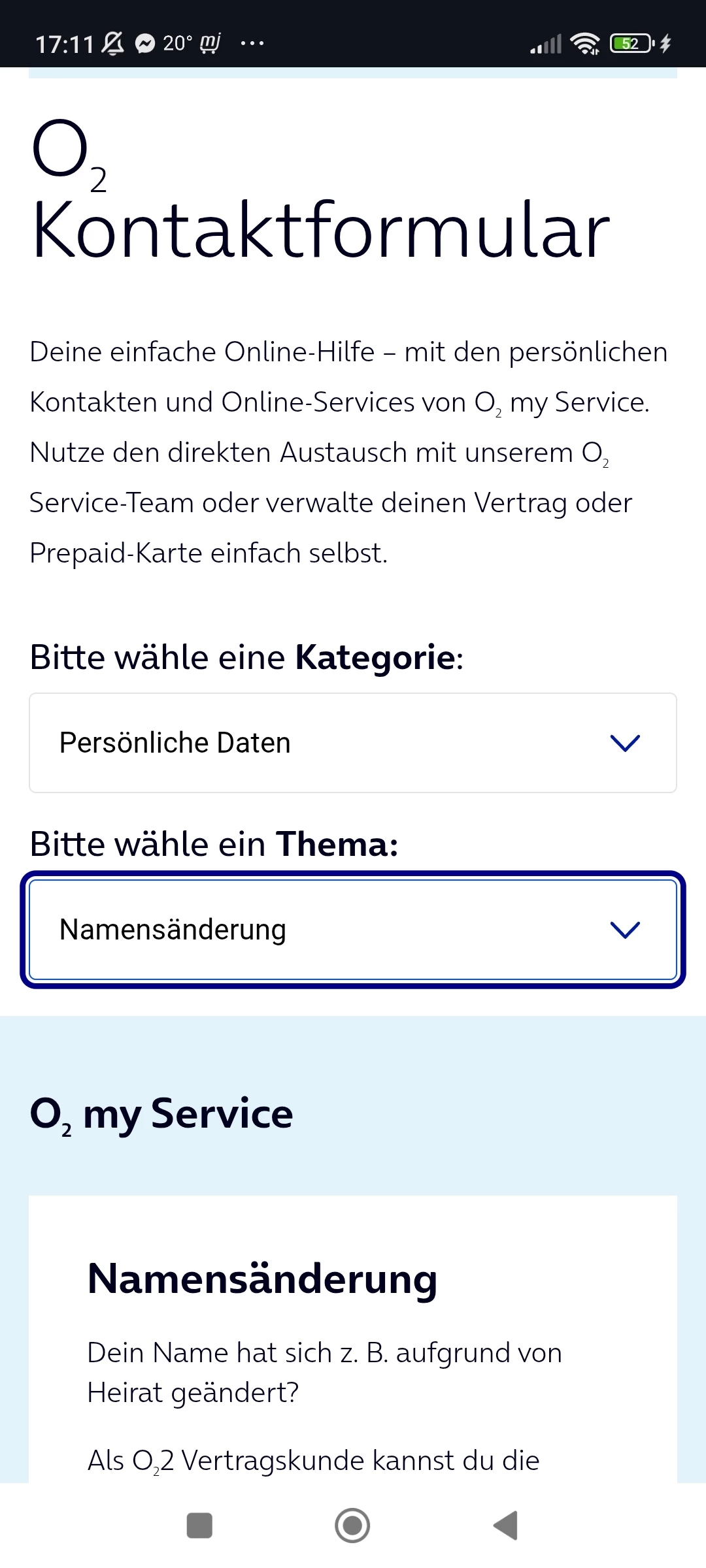Tap the charging bolt icon
The width and height of the screenshot is (706, 1568).
[x=665, y=44]
